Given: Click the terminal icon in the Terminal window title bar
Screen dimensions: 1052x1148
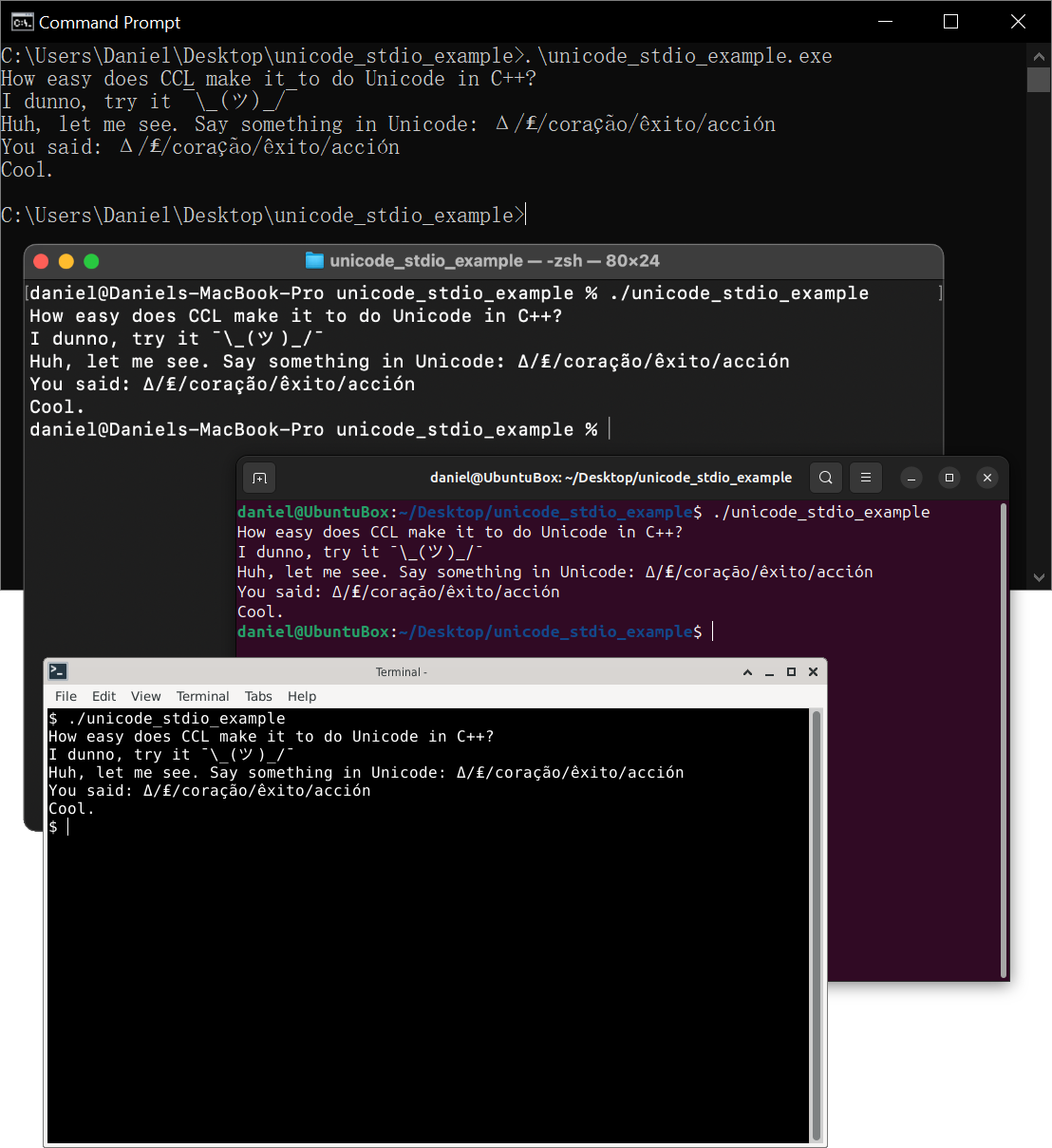Looking at the screenshot, I should (x=58, y=670).
